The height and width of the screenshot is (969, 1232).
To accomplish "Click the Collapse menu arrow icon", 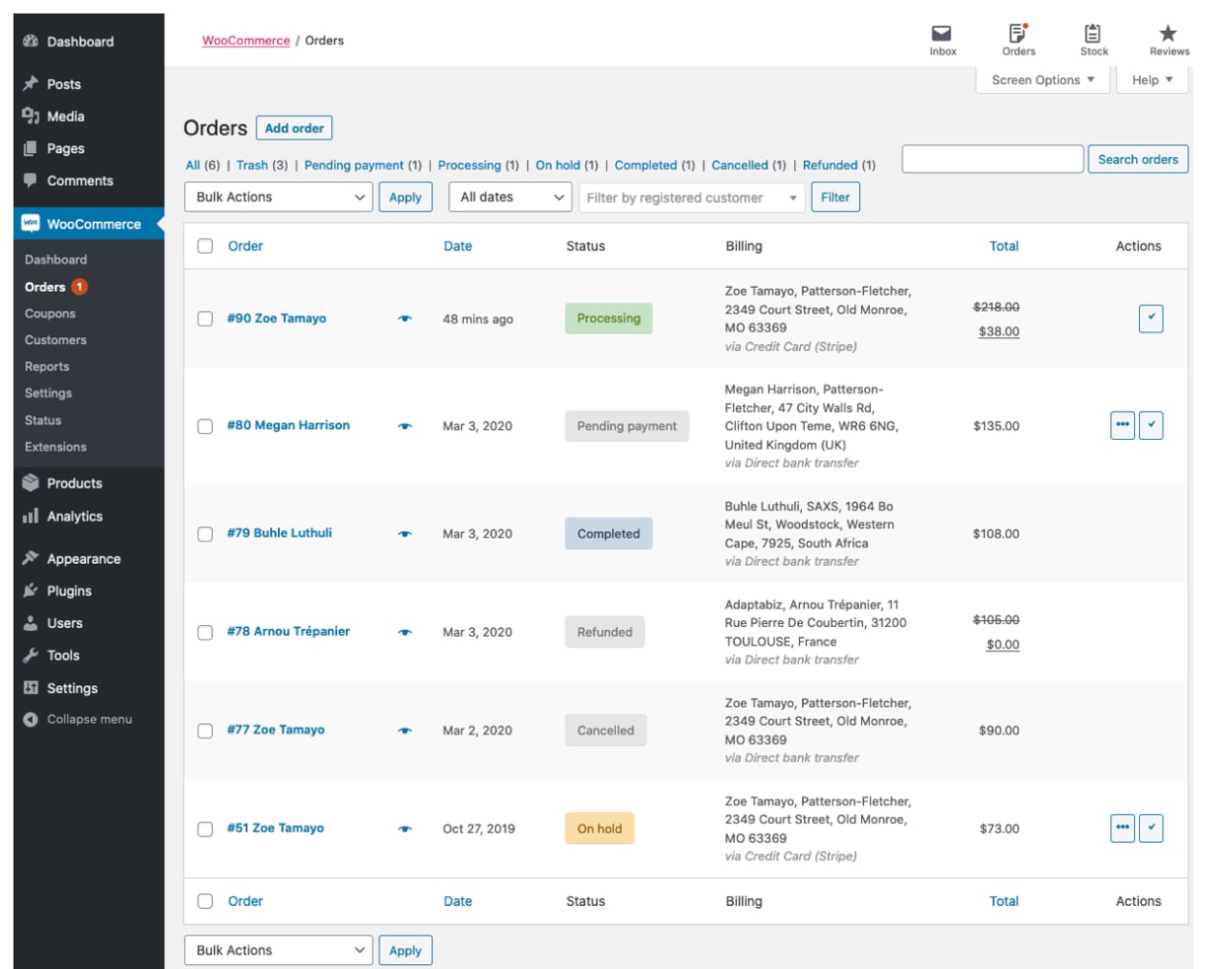I will point(31,720).
